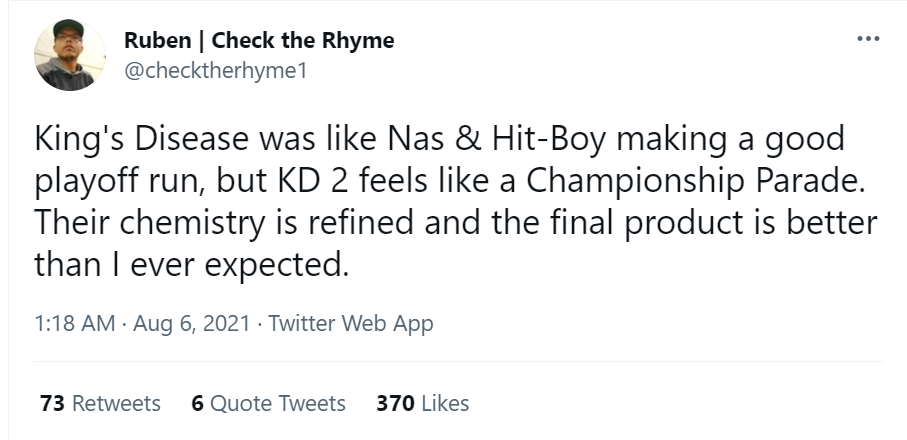Click the number 6 quote count

click(197, 404)
